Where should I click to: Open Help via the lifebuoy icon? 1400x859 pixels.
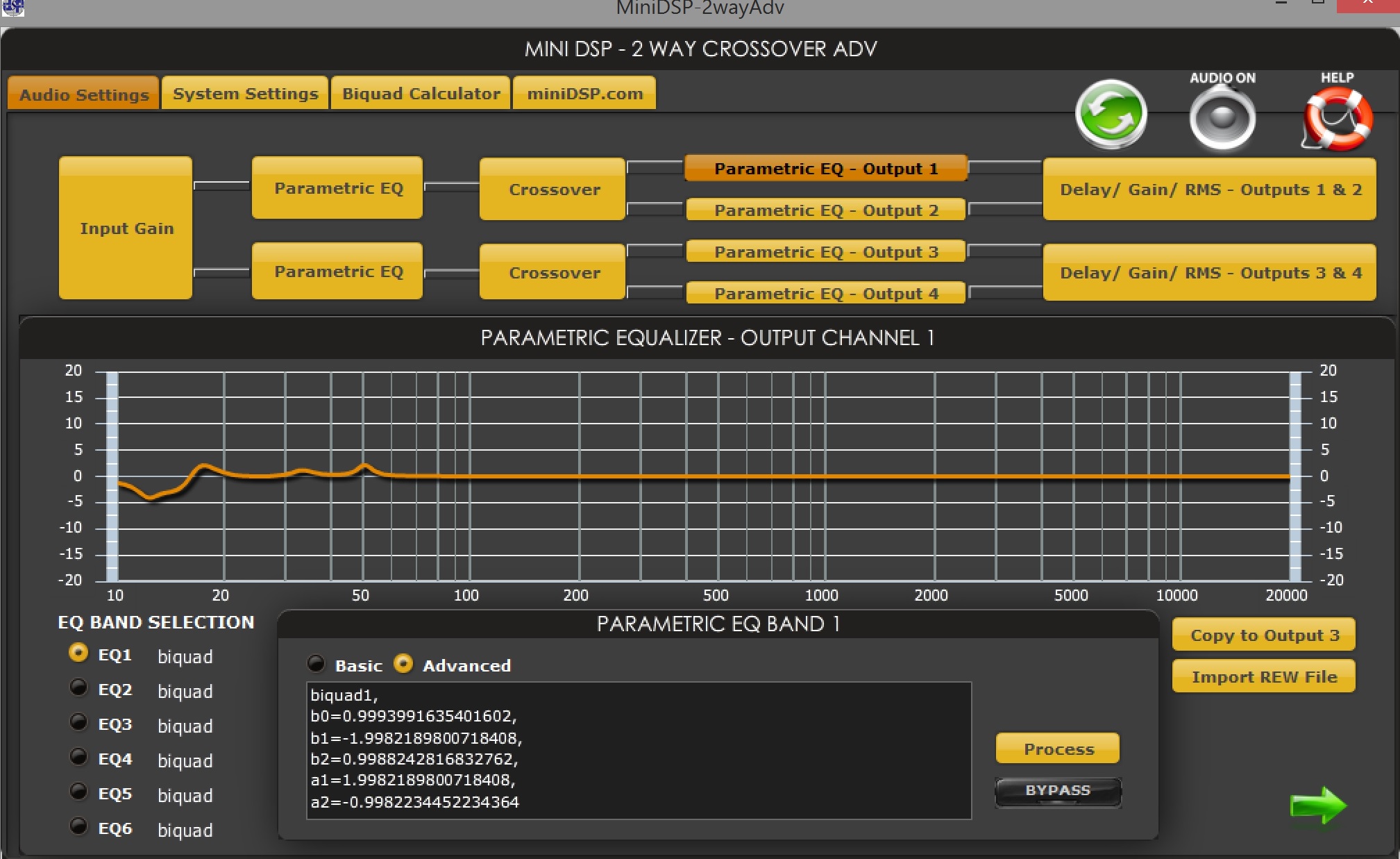pos(1337,119)
